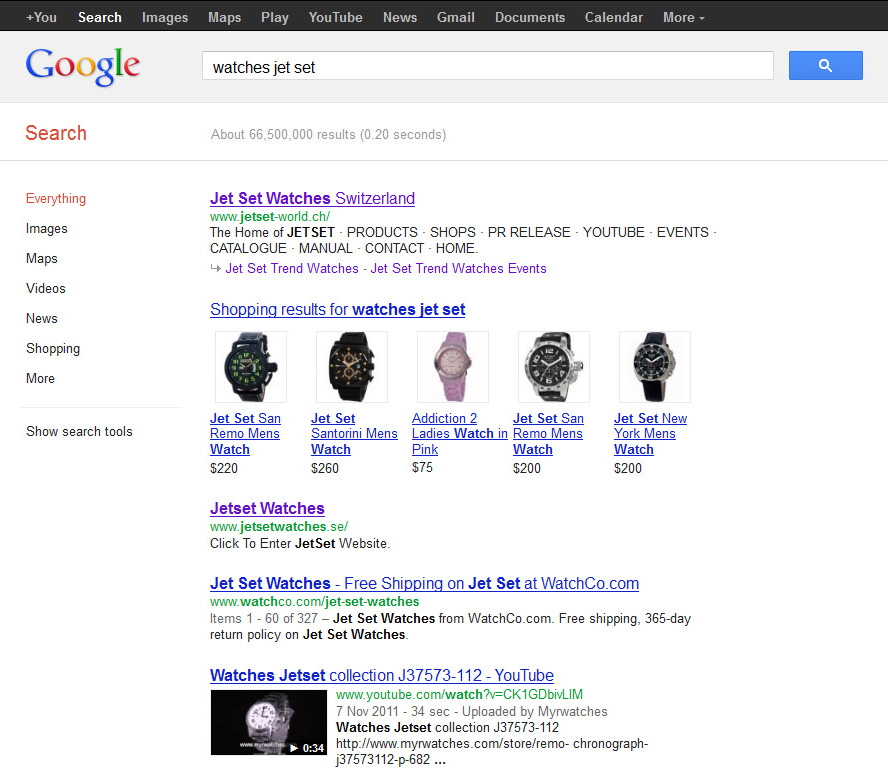Image resolution: width=888 pixels, height=768 pixels.
Task: Filter results by Videos in sidebar
Action: pyautogui.click(x=45, y=288)
